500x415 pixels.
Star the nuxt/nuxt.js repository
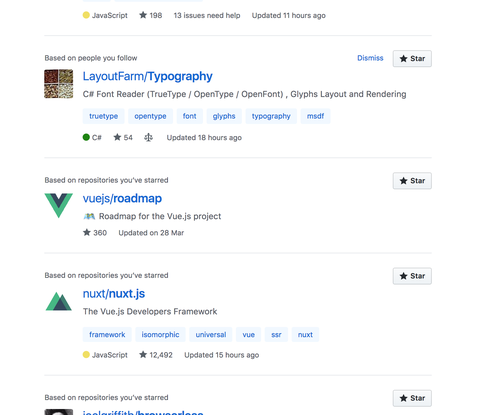point(412,276)
